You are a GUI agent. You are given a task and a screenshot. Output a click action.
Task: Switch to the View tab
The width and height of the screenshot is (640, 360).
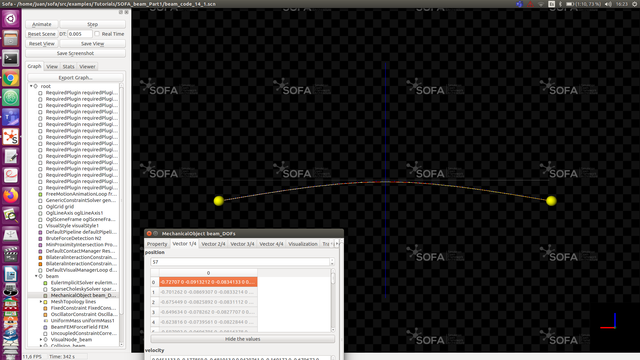coord(52,67)
